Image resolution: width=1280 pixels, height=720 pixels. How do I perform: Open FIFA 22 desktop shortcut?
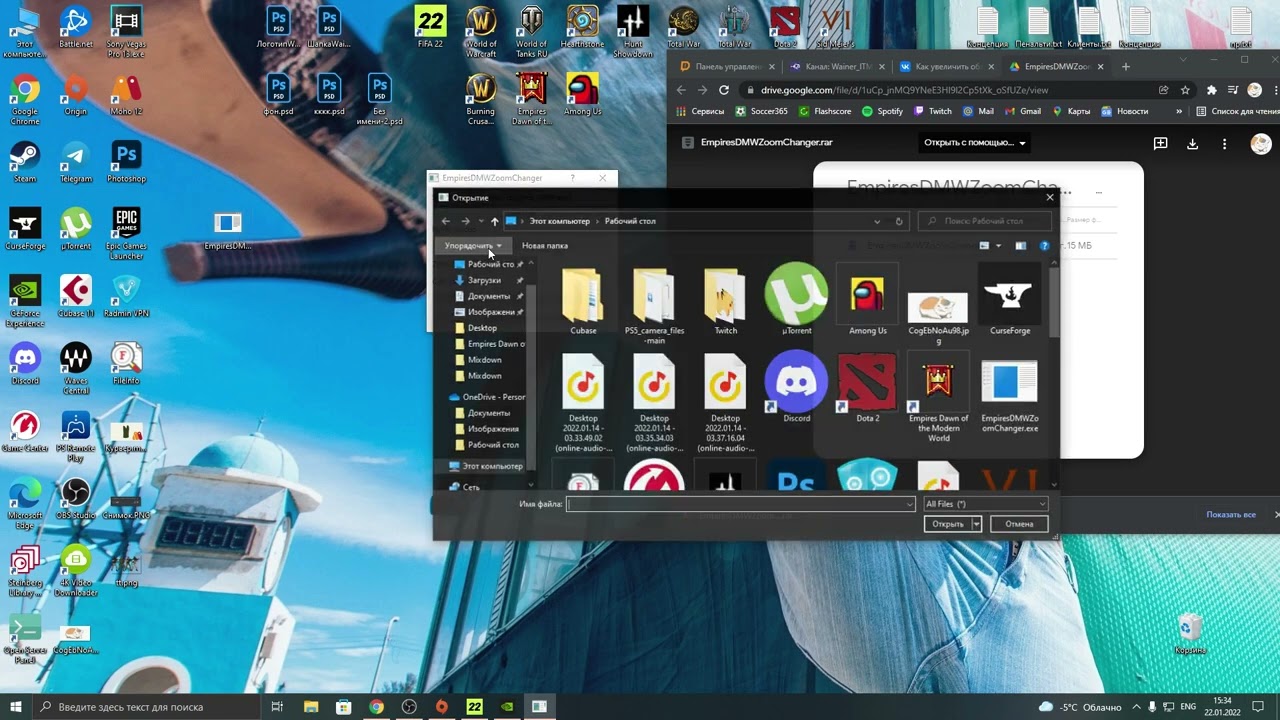click(x=430, y=28)
